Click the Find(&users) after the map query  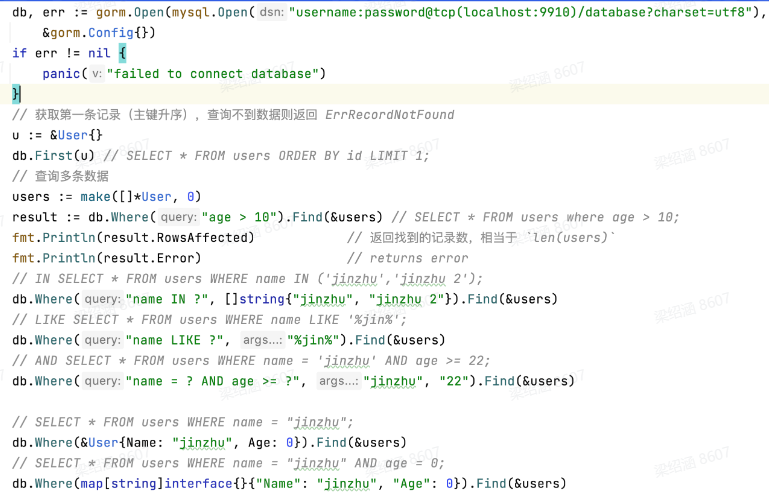pyautogui.click(x=521, y=484)
